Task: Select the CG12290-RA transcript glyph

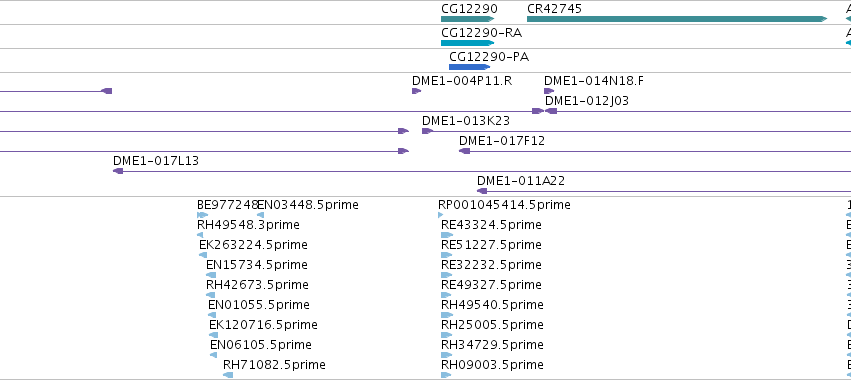Action: pyautogui.click(x=468, y=43)
